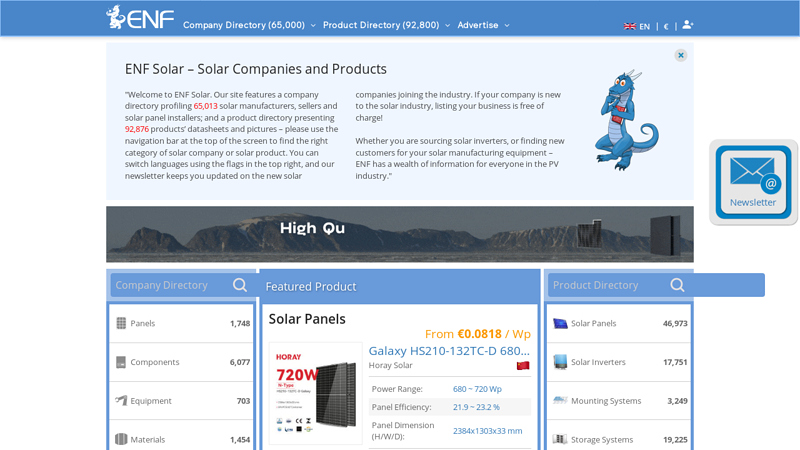Click the China flag beside Horay Solar

point(523,365)
